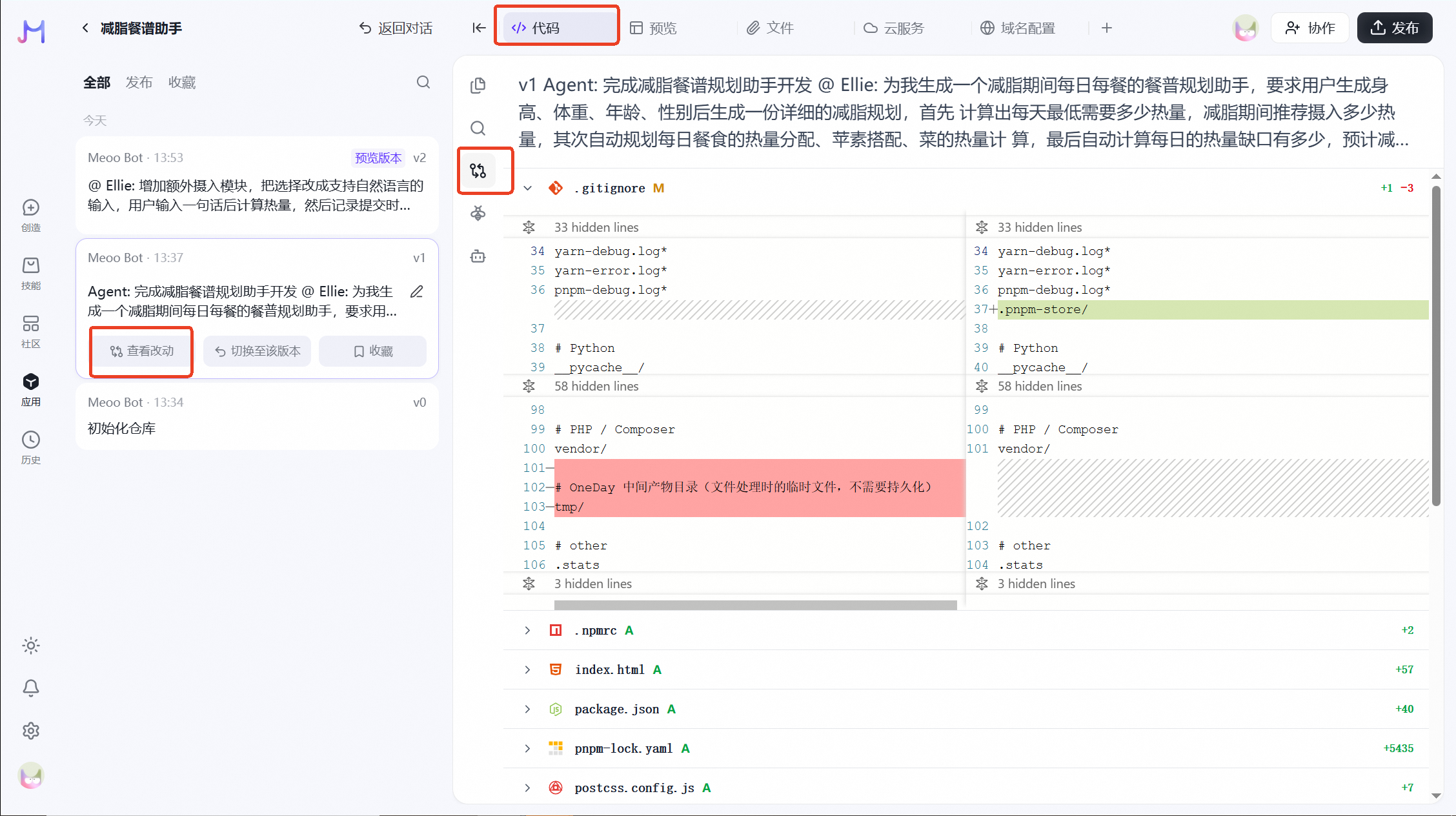Open the code search magnifier icon
This screenshot has height=816, width=1456.
(x=478, y=128)
